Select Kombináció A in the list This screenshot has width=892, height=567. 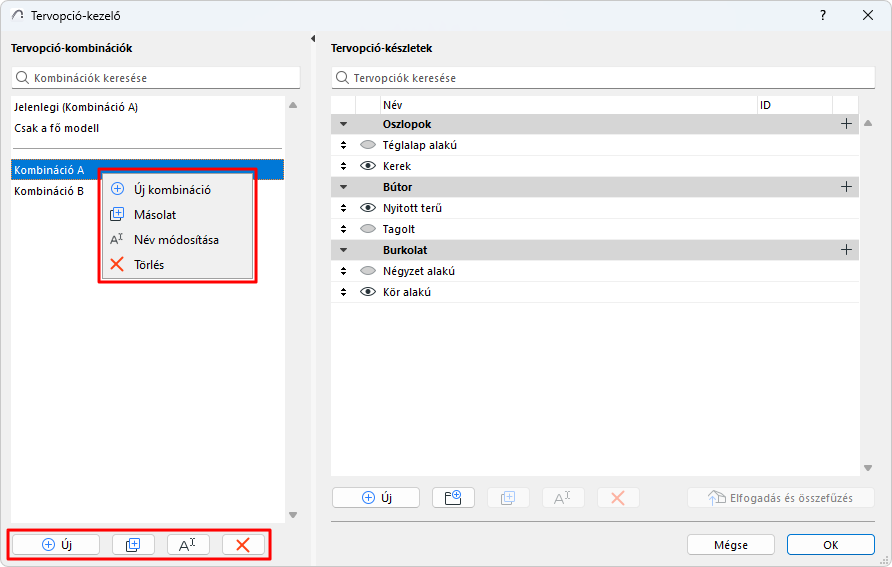tap(147, 170)
